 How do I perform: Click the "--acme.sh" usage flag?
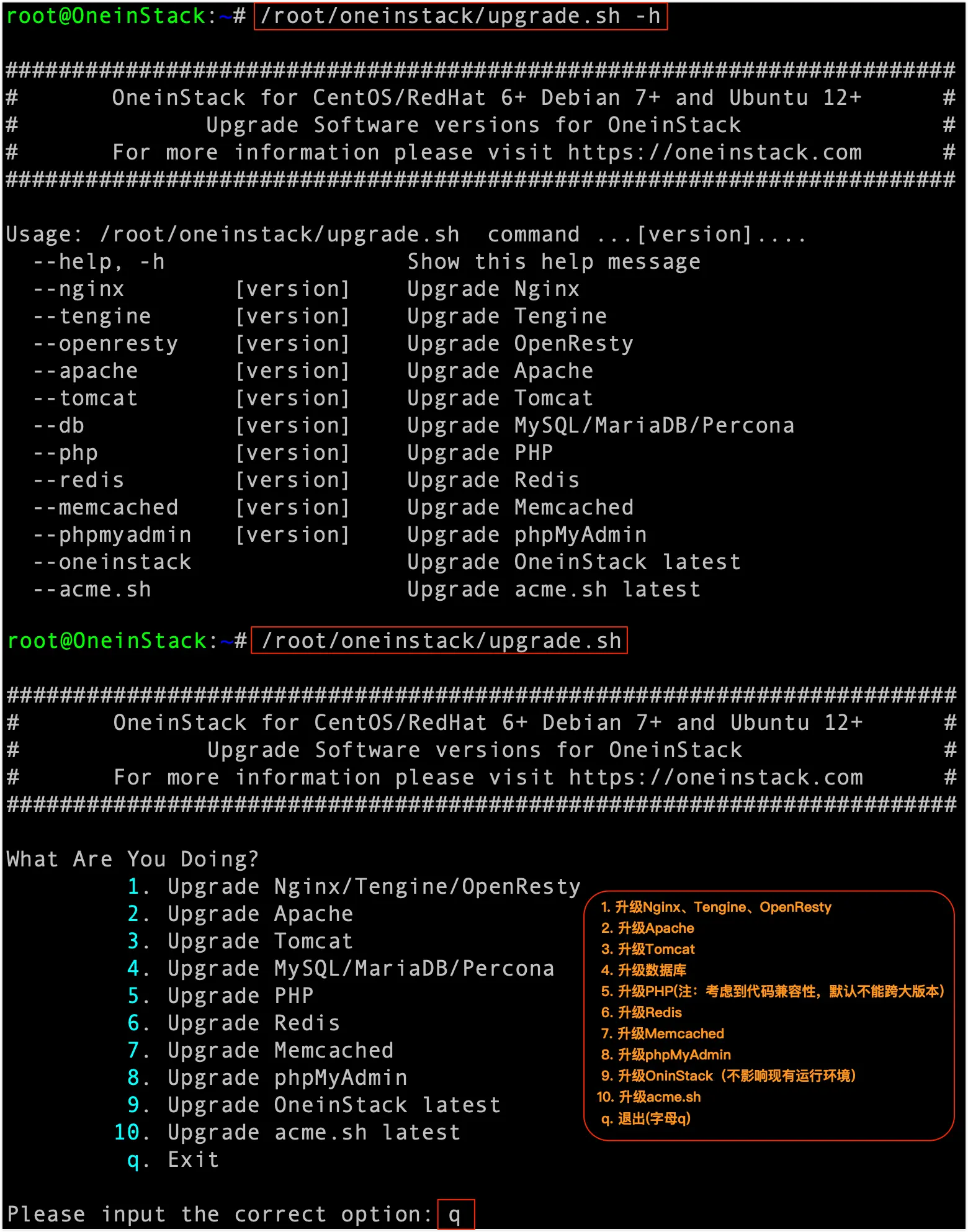click(92, 590)
